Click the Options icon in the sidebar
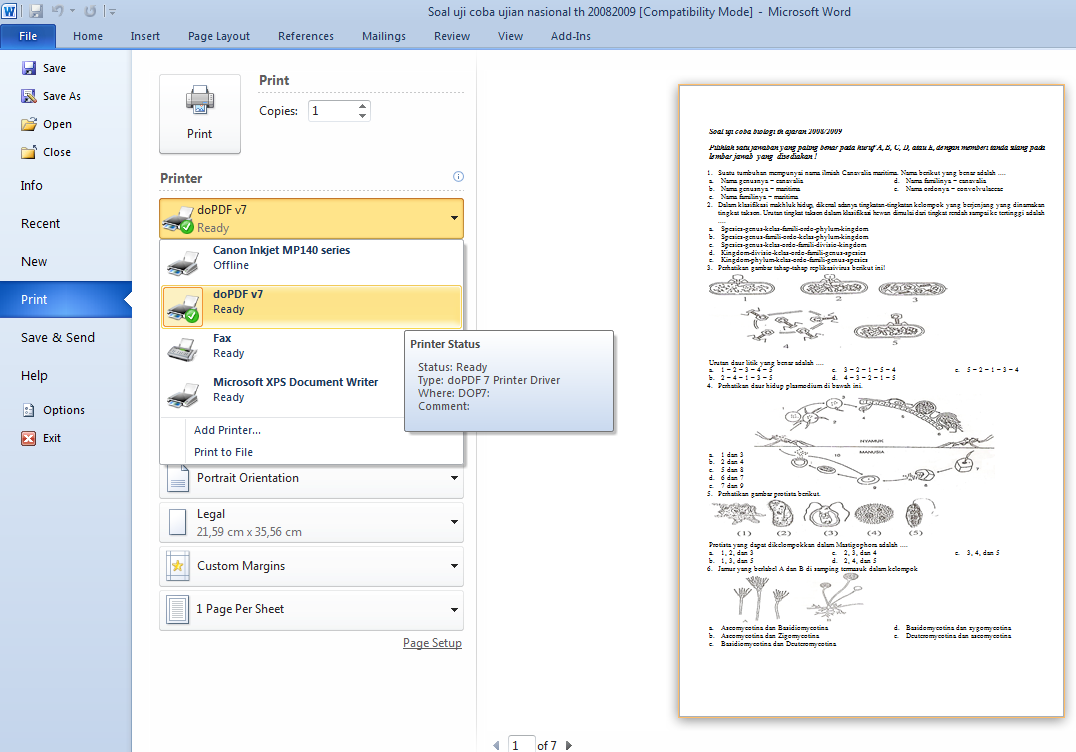Screen dimensions: 1076x752 point(29,410)
